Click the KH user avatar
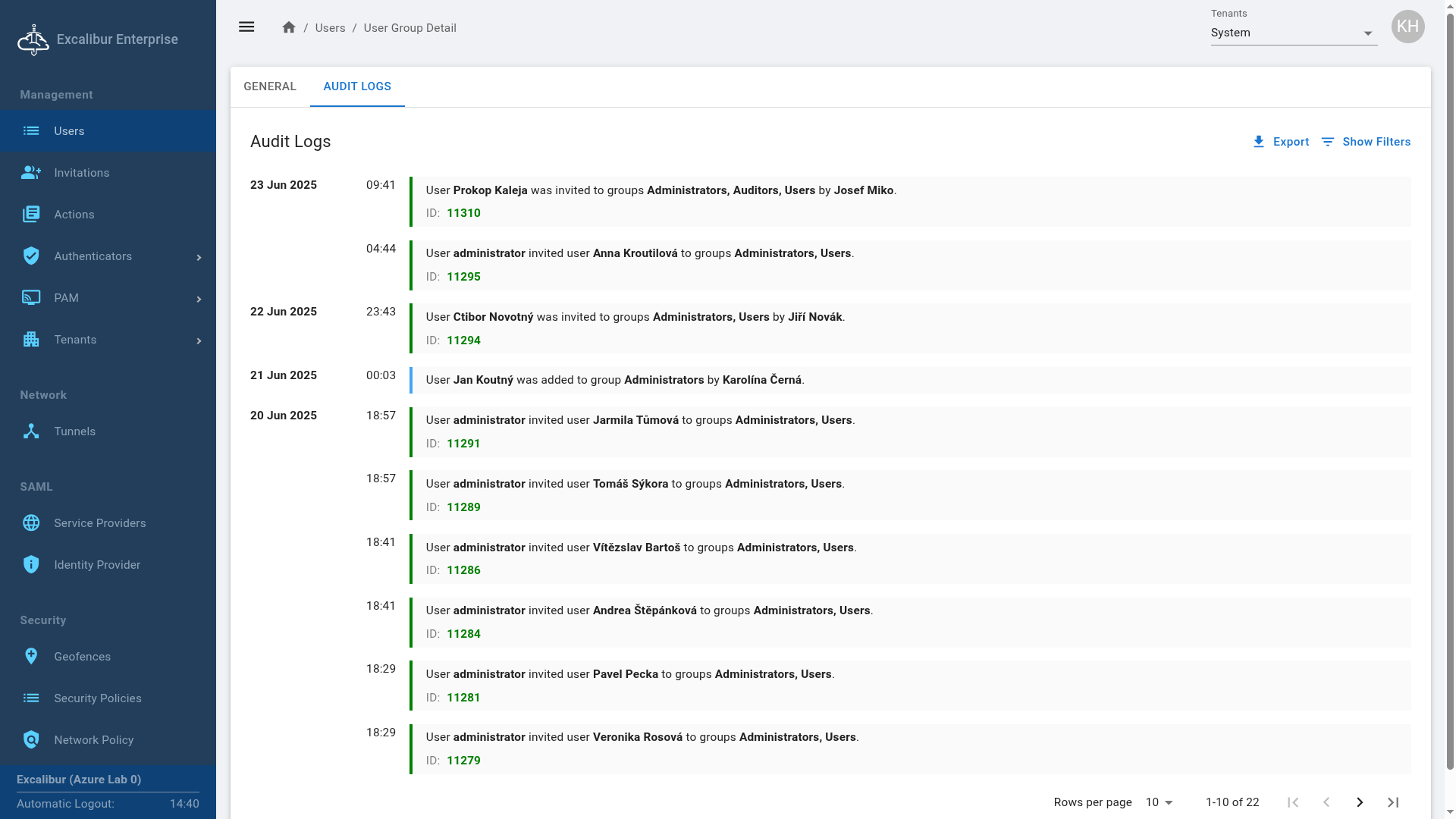The image size is (1456, 819). click(x=1407, y=27)
